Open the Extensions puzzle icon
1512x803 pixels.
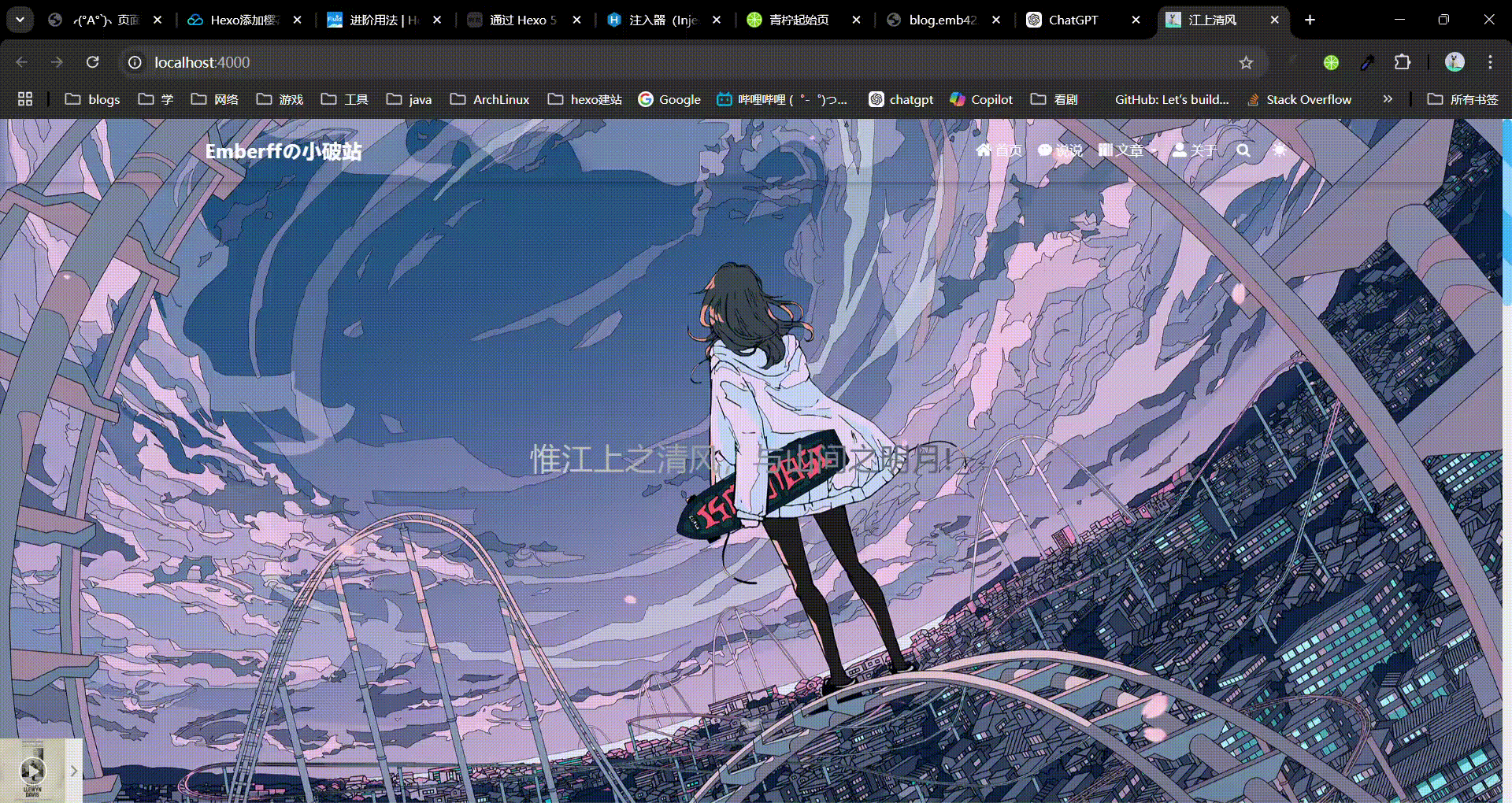click(x=1403, y=62)
